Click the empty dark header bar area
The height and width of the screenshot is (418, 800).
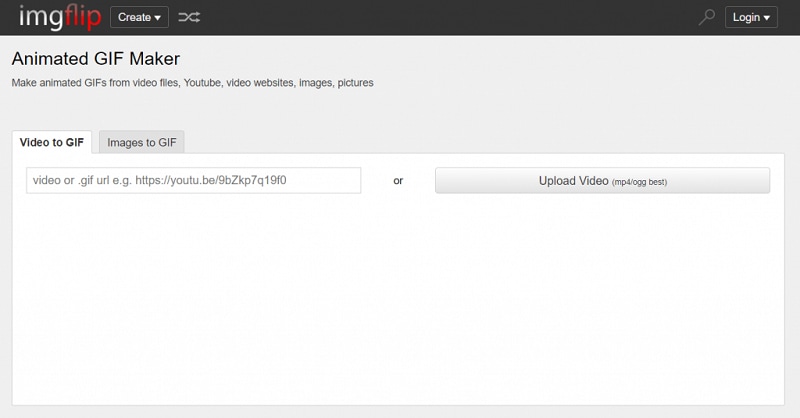tap(450, 17)
